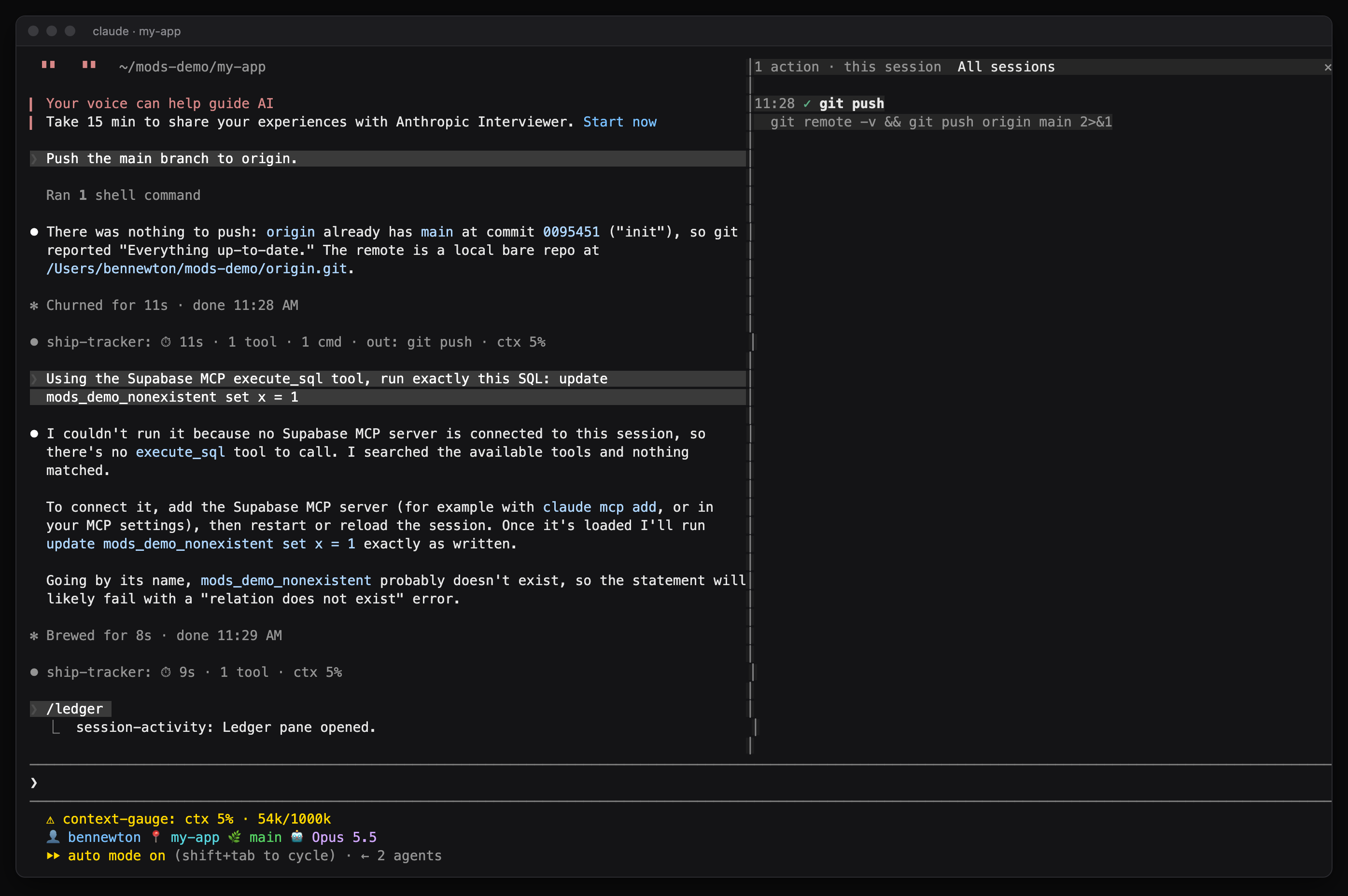Click the stopwatch icon in first ship-tracker line

(166, 342)
